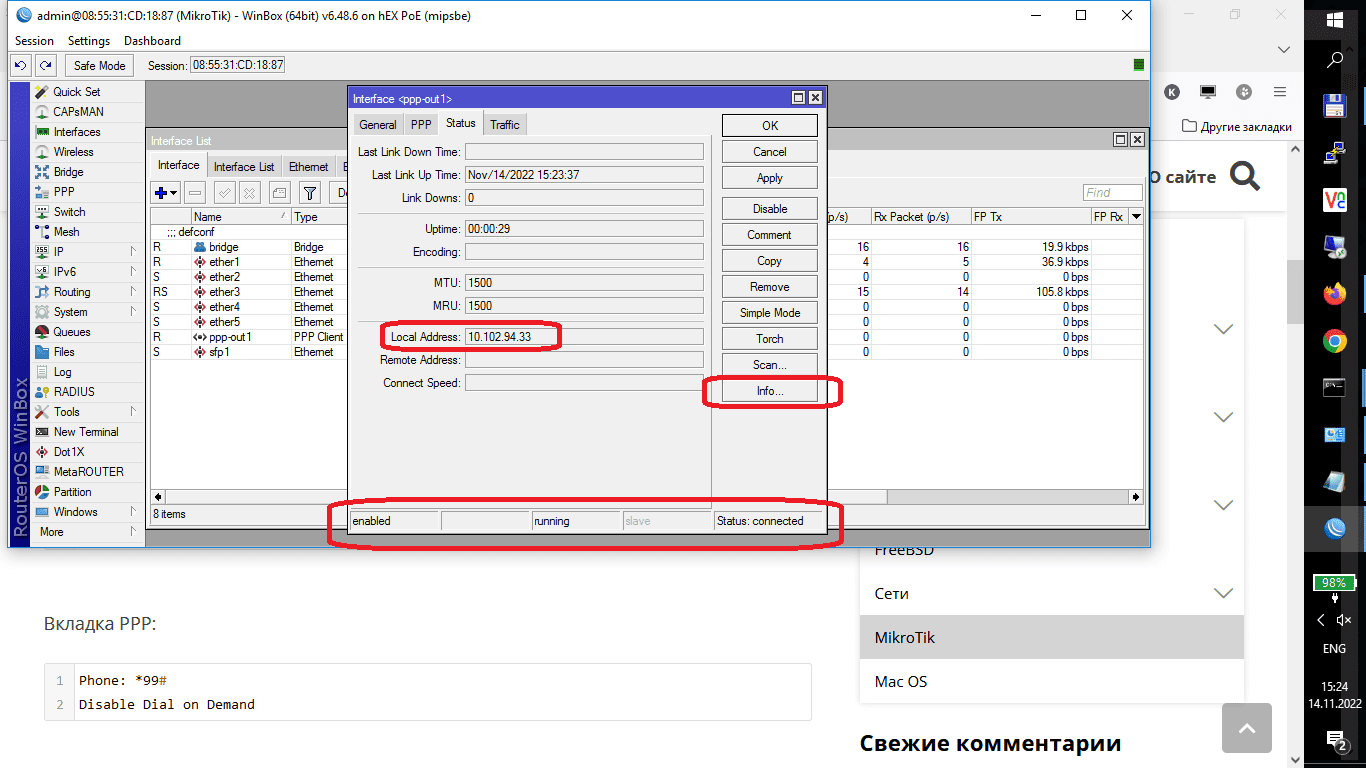This screenshot has width=1366, height=768.
Task: Toggle the Safe Mode button
Action: point(99,65)
